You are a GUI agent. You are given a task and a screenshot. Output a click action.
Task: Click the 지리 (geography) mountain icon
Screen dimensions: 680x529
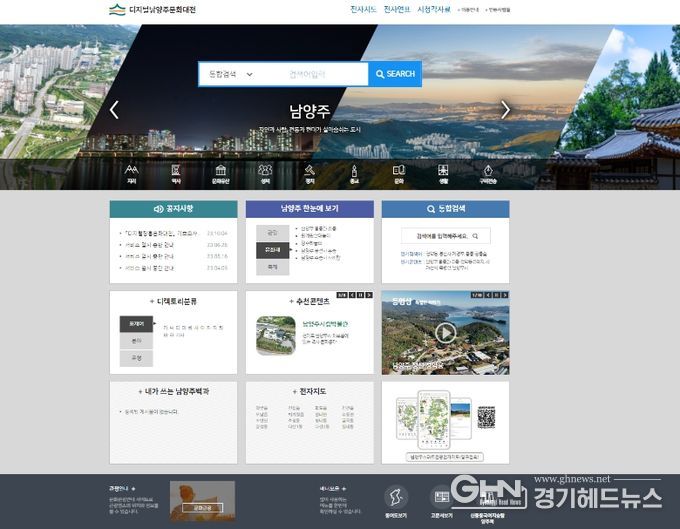click(x=131, y=172)
